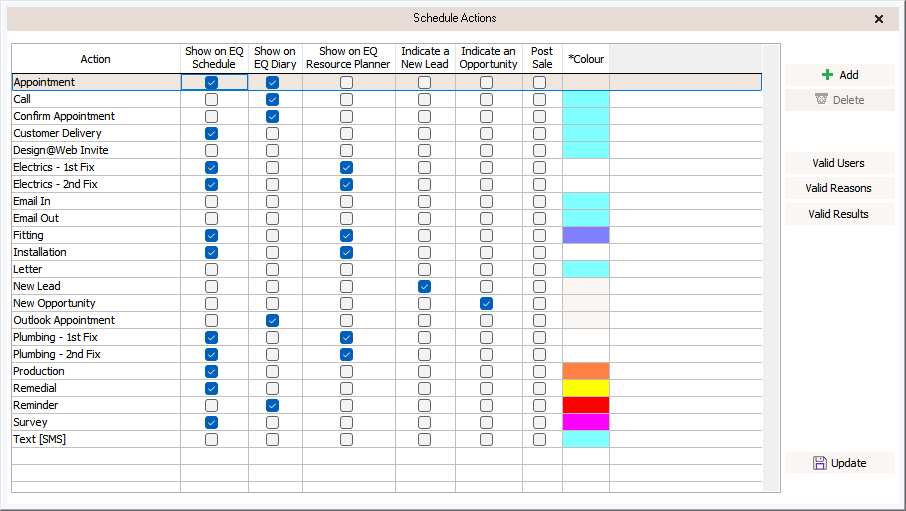Open Valid Results
The height and width of the screenshot is (511, 906).
[x=840, y=214]
